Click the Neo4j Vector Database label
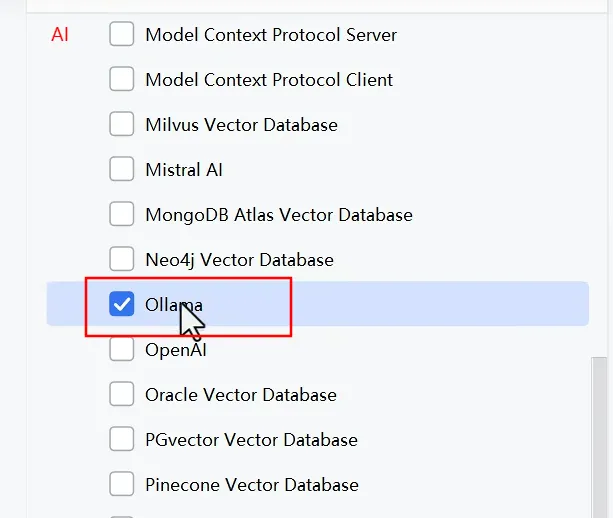Screen dimensions: 613x518 pyautogui.click(x=239, y=260)
